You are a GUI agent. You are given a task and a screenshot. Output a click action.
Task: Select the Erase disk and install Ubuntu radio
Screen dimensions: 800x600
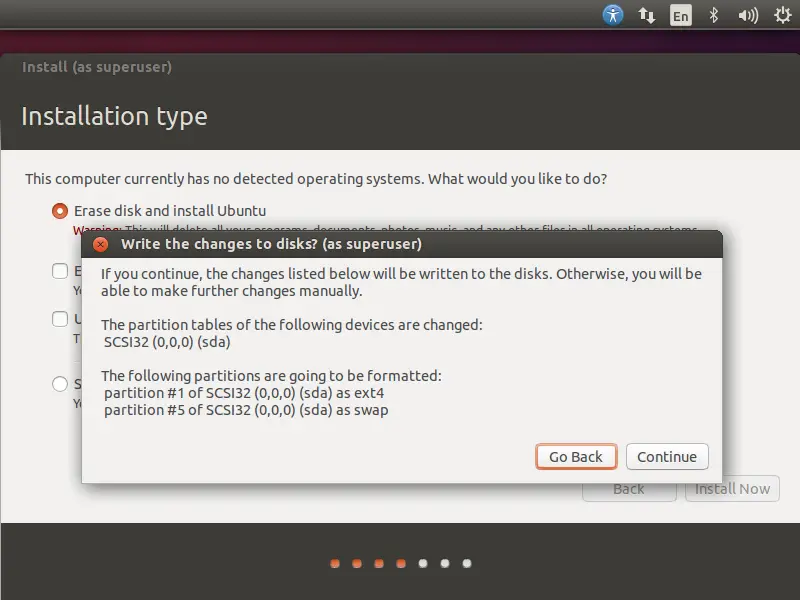click(x=60, y=211)
